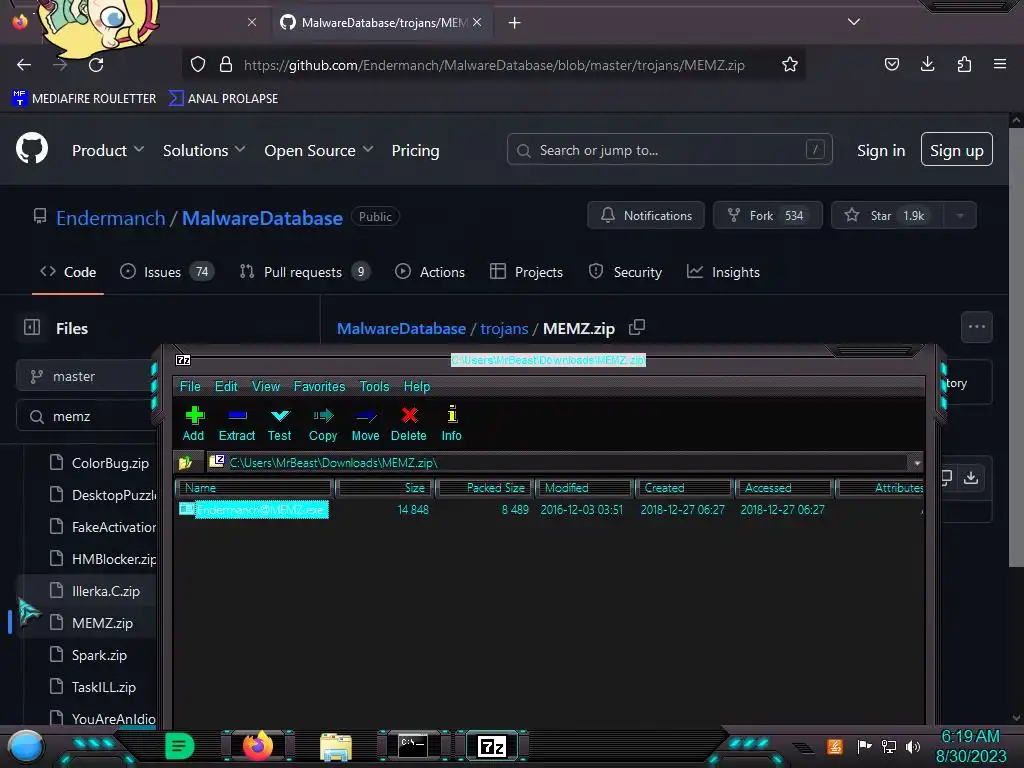
Task: Copy file path icon next to MEMZ.zip
Action: coord(637,327)
